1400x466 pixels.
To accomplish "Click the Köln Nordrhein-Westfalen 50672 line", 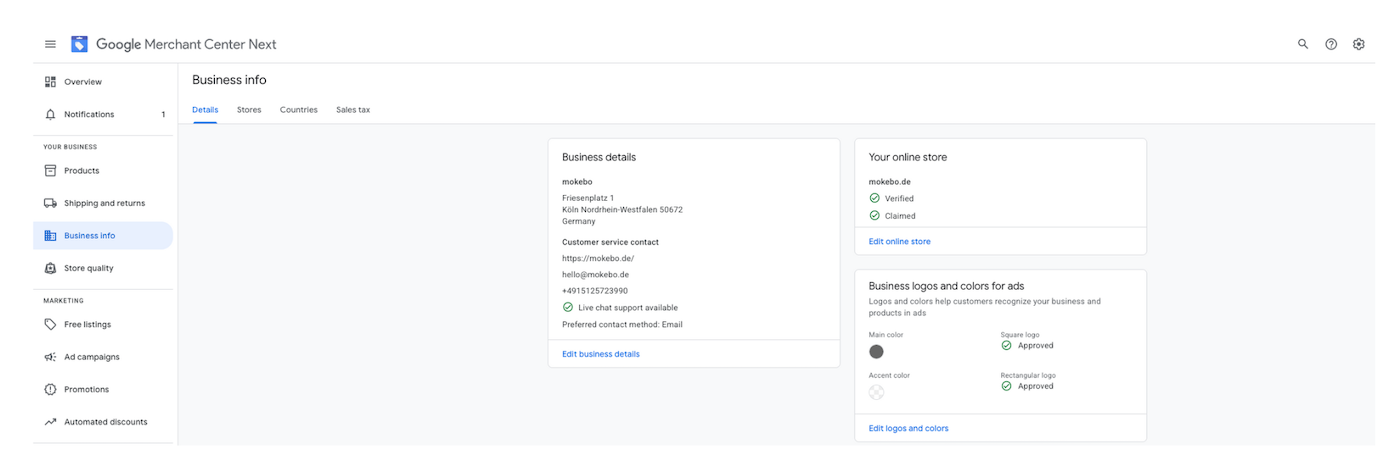I will coord(622,210).
